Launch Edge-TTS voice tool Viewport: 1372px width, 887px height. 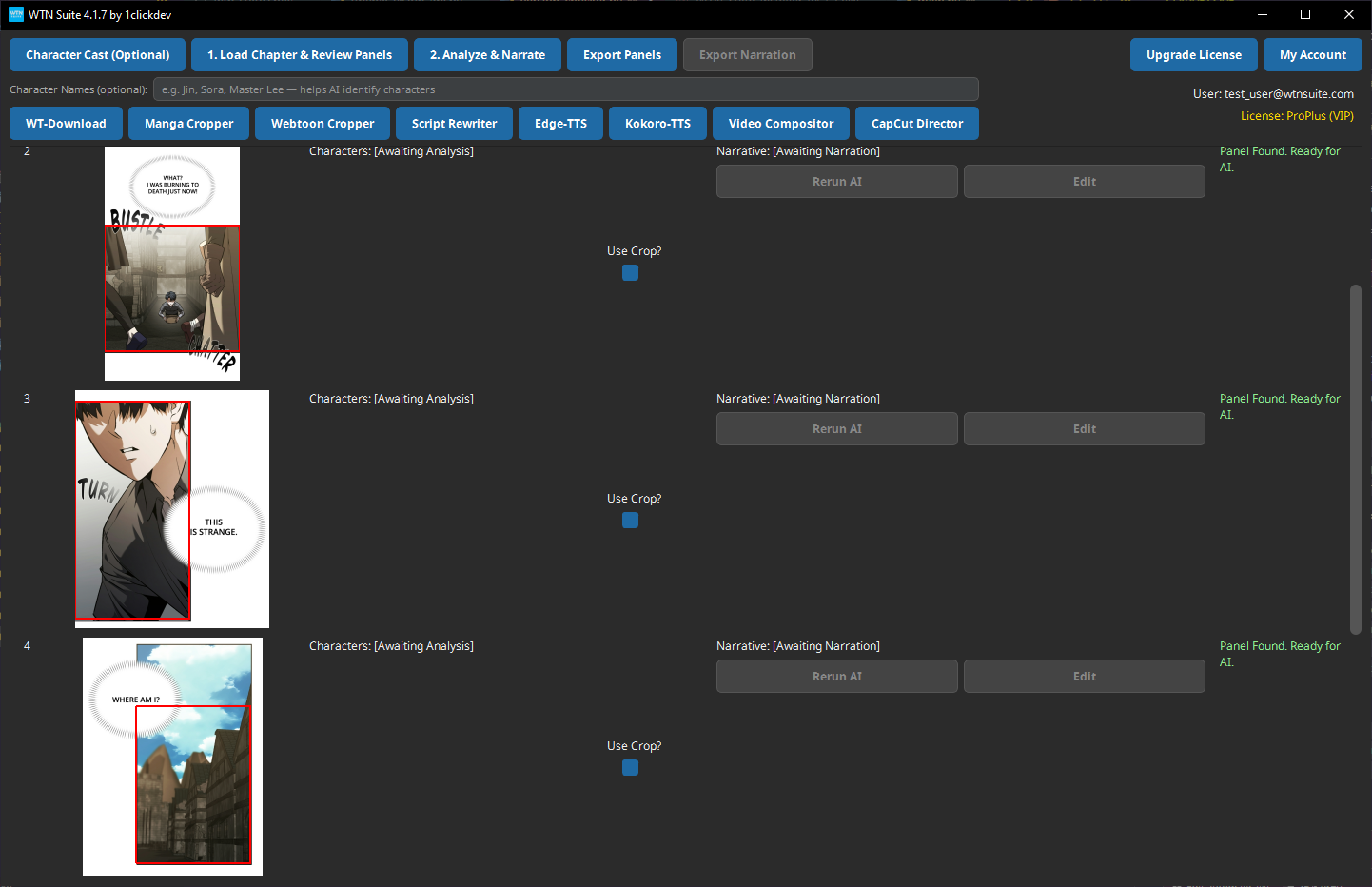[560, 123]
